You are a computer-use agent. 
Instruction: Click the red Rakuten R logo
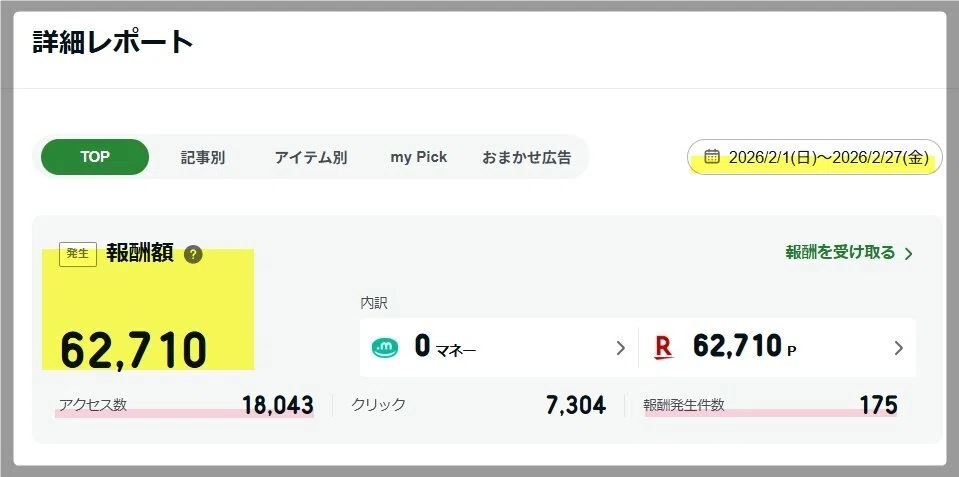pyautogui.click(x=663, y=348)
